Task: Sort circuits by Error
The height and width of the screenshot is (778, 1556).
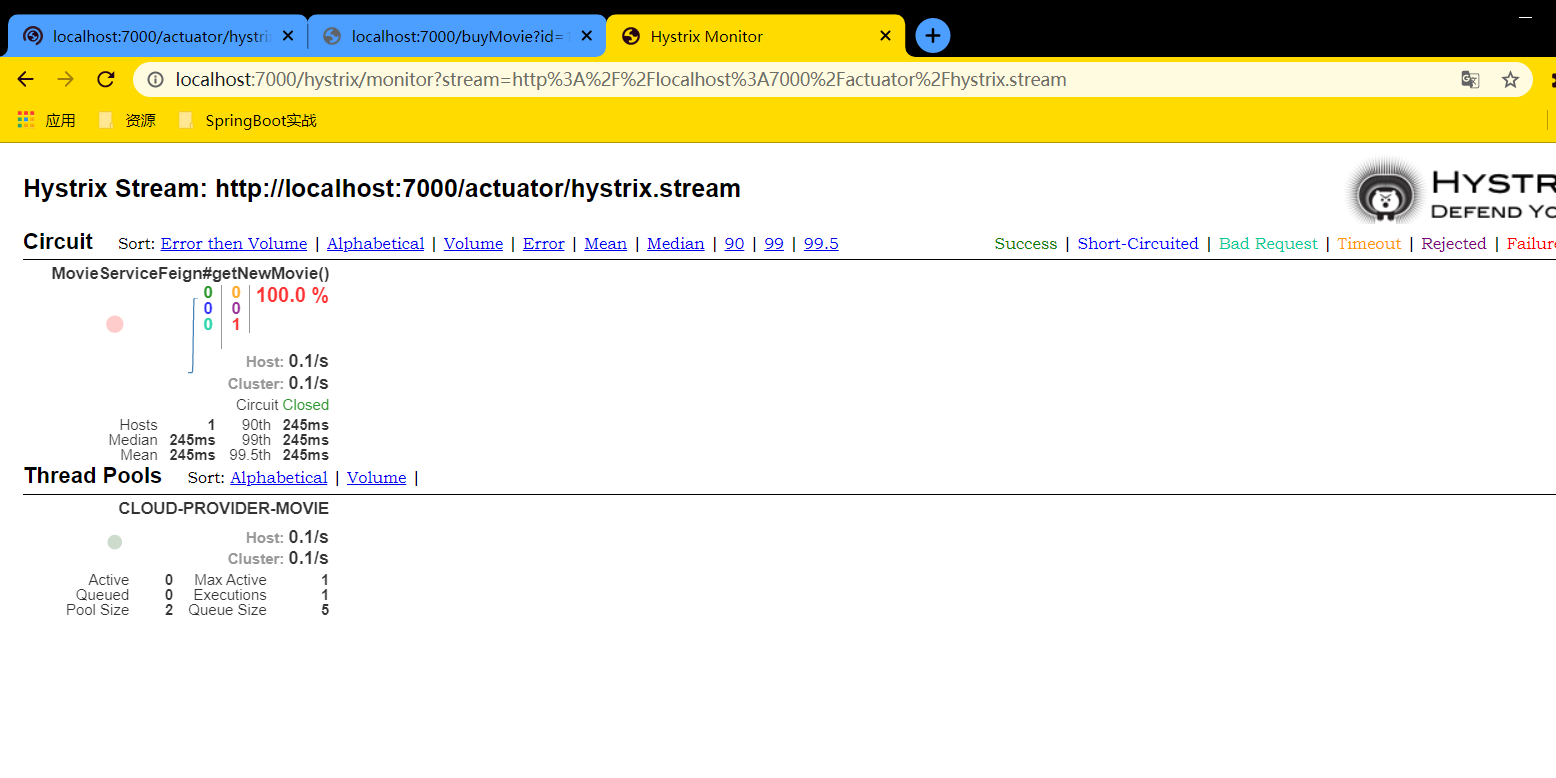Action: click(x=544, y=244)
